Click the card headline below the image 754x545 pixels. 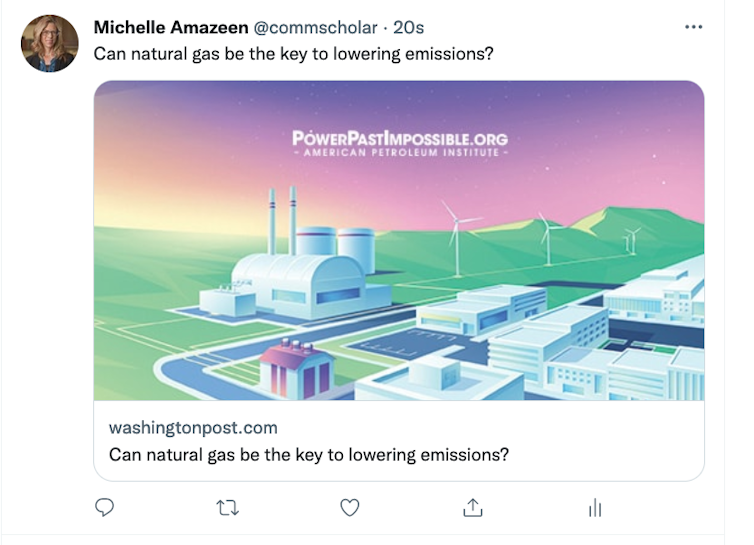point(308,454)
